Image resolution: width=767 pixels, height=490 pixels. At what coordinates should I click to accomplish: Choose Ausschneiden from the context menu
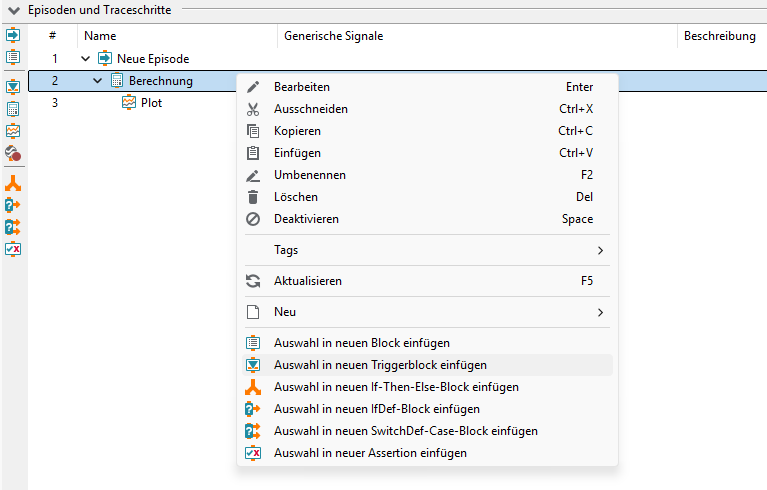(x=428, y=109)
